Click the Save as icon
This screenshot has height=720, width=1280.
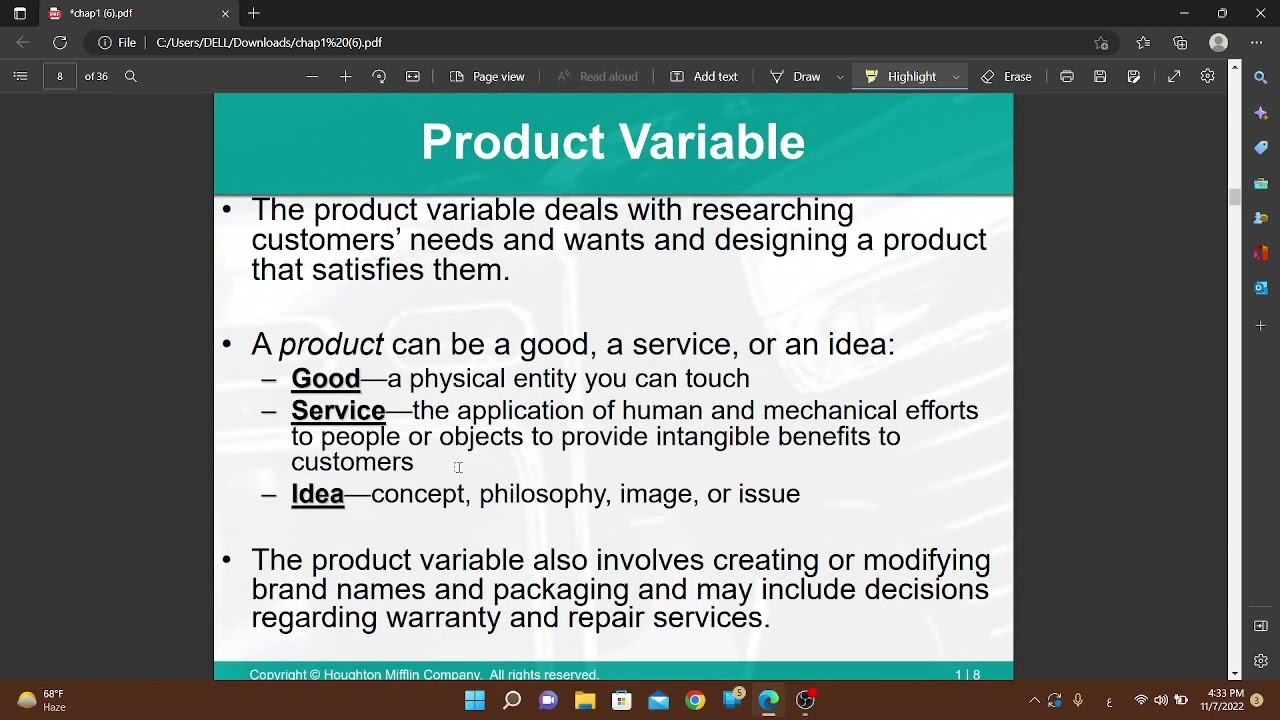pos(1134,76)
